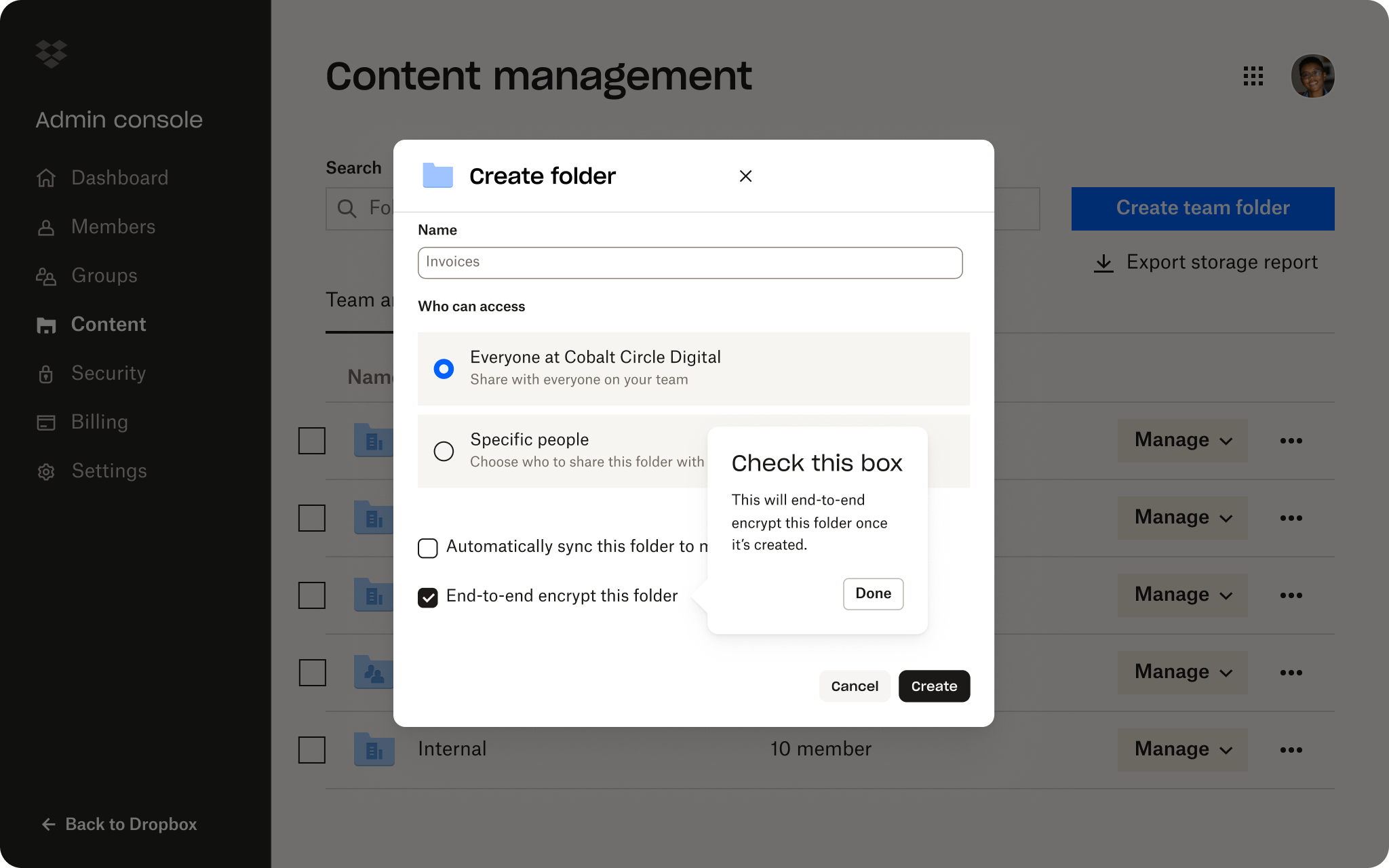Open the apps grid icon
This screenshot has height=868, width=1389.
pyautogui.click(x=1253, y=76)
